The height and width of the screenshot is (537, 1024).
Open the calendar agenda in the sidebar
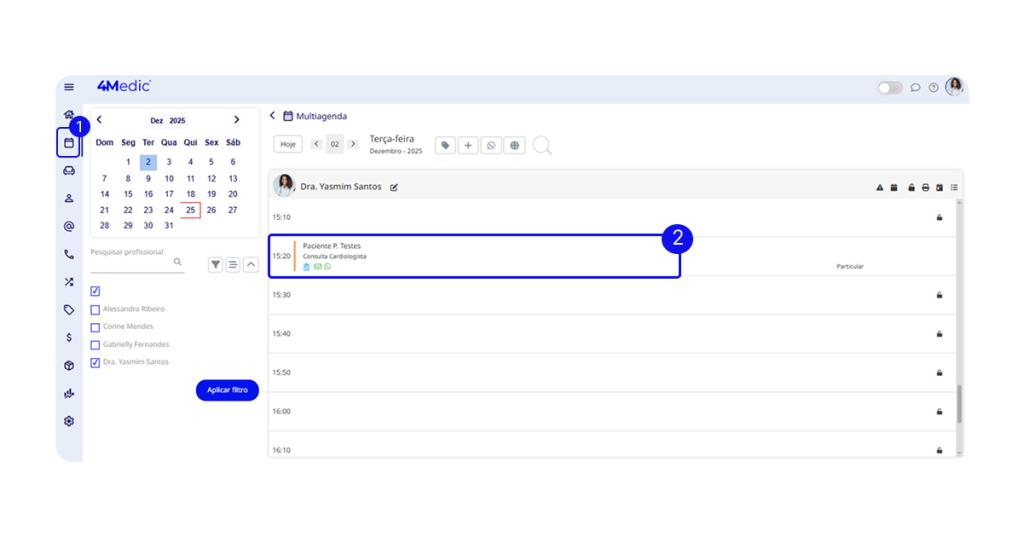point(69,143)
